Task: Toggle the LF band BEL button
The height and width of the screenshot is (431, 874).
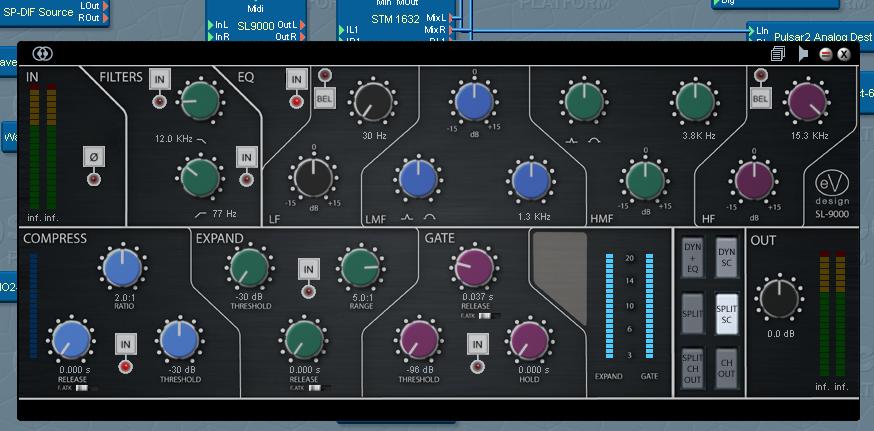Action: pos(324,98)
